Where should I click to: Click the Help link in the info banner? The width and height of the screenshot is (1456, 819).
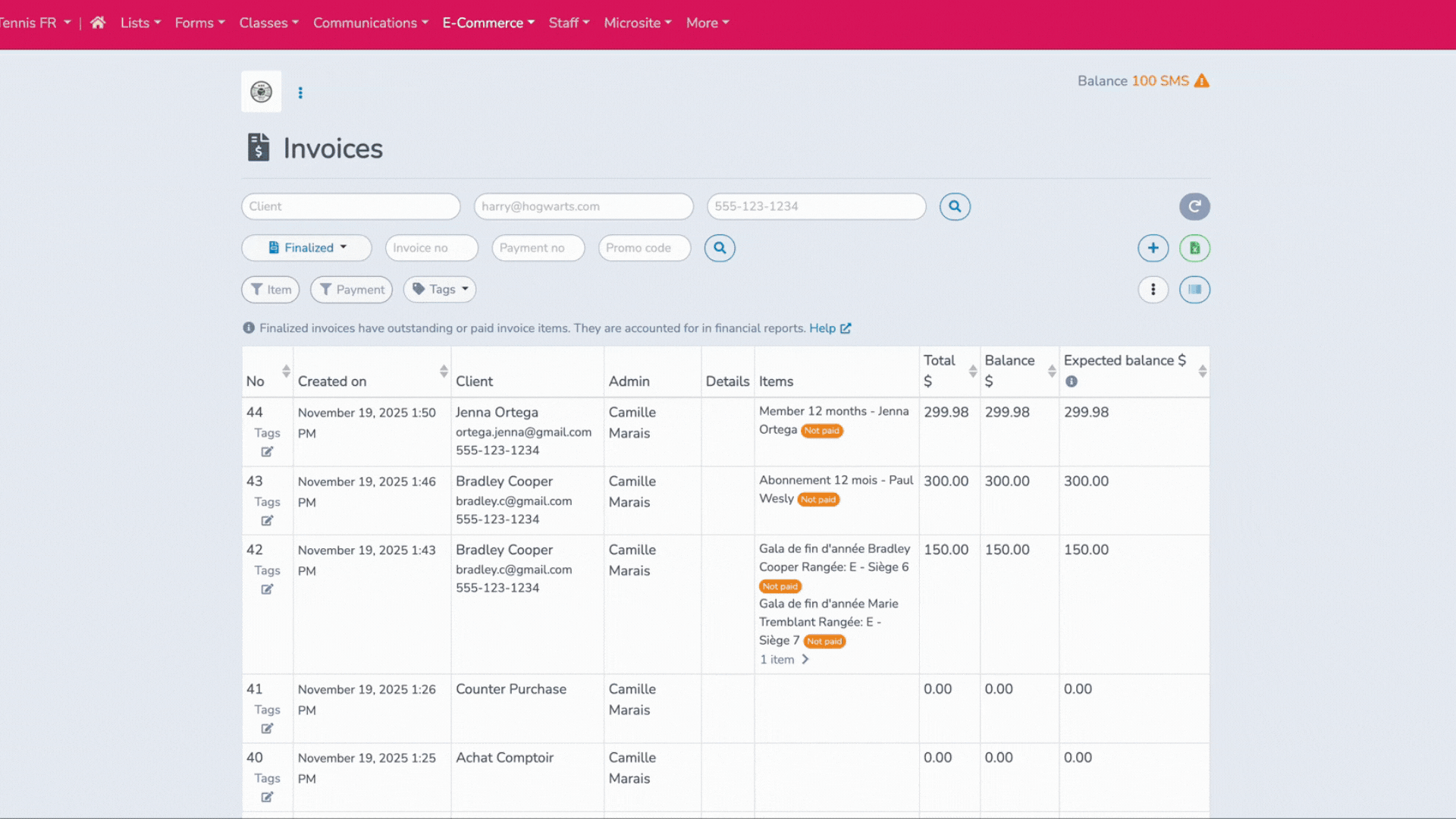824,328
